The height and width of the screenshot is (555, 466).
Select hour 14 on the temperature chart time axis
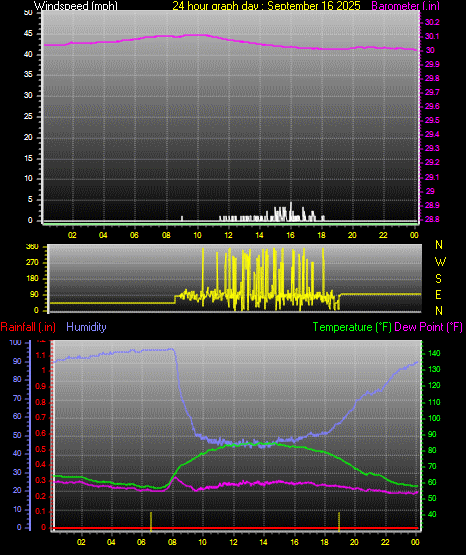(263, 542)
